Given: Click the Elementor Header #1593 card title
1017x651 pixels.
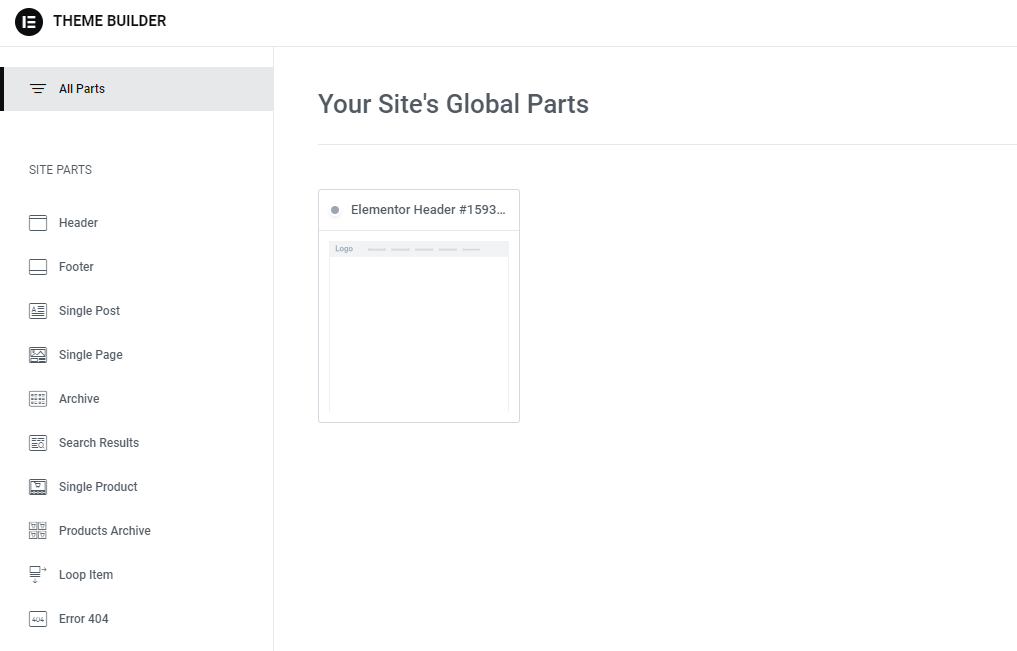Looking at the screenshot, I should (428, 210).
